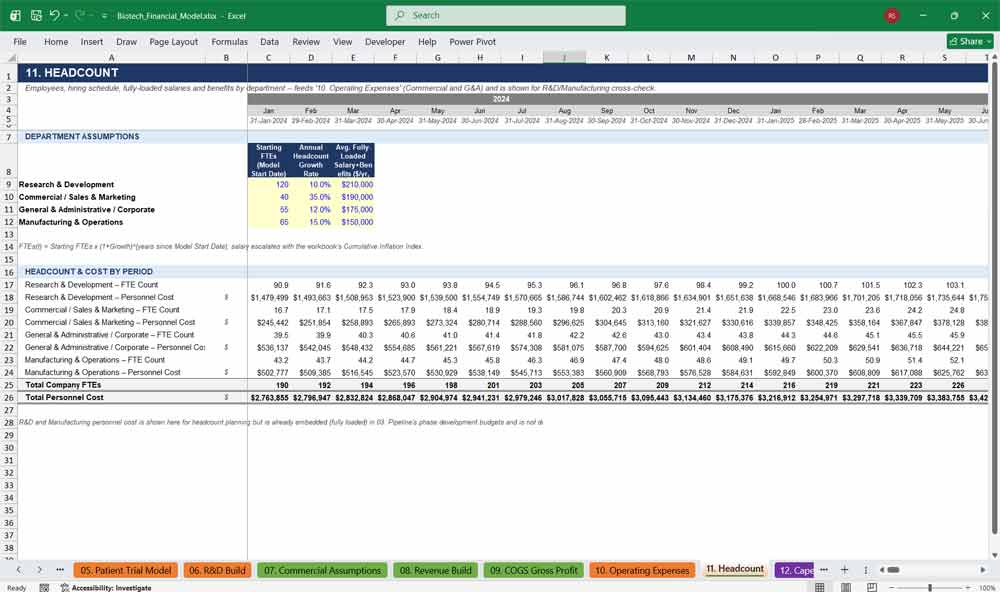
Task: Click the Share button
Action: tap(970, 41)
